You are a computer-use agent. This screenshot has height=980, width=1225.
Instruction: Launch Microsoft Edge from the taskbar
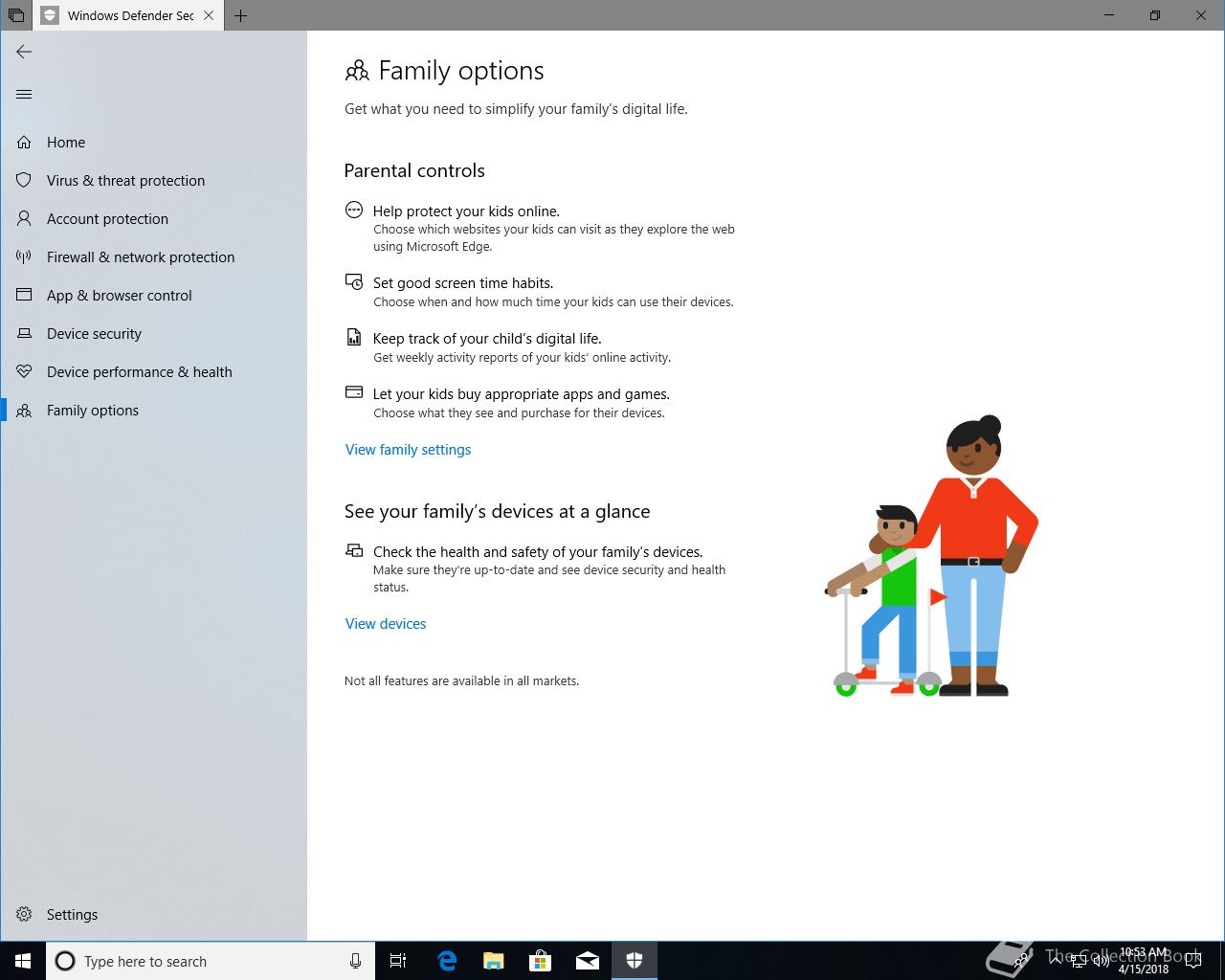[447, 961]
